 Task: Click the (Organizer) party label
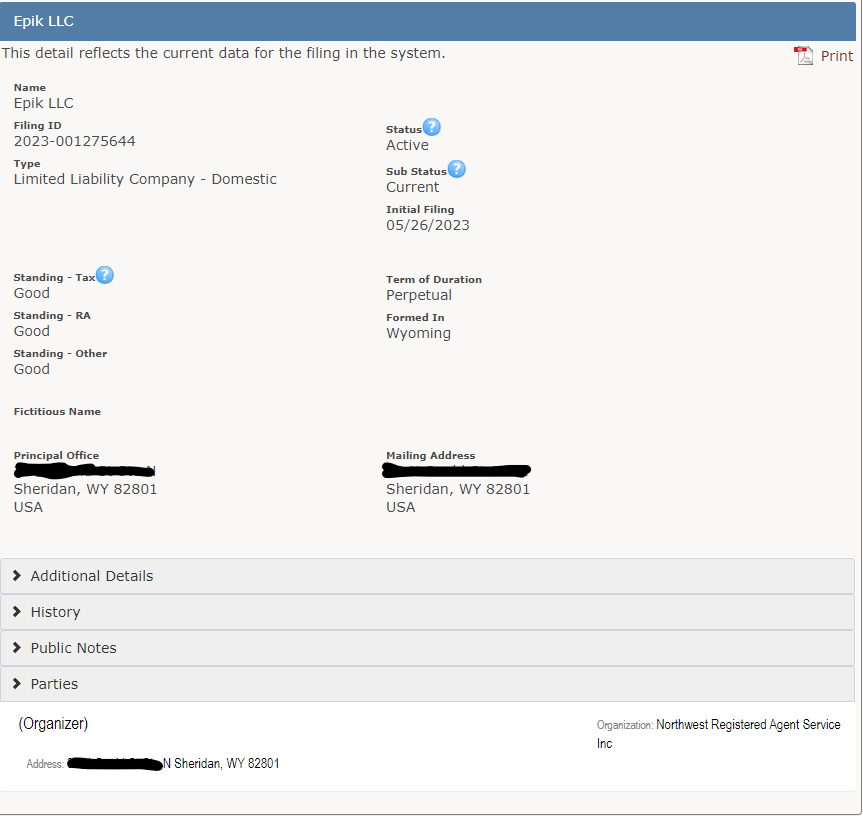tap(53, 724)
